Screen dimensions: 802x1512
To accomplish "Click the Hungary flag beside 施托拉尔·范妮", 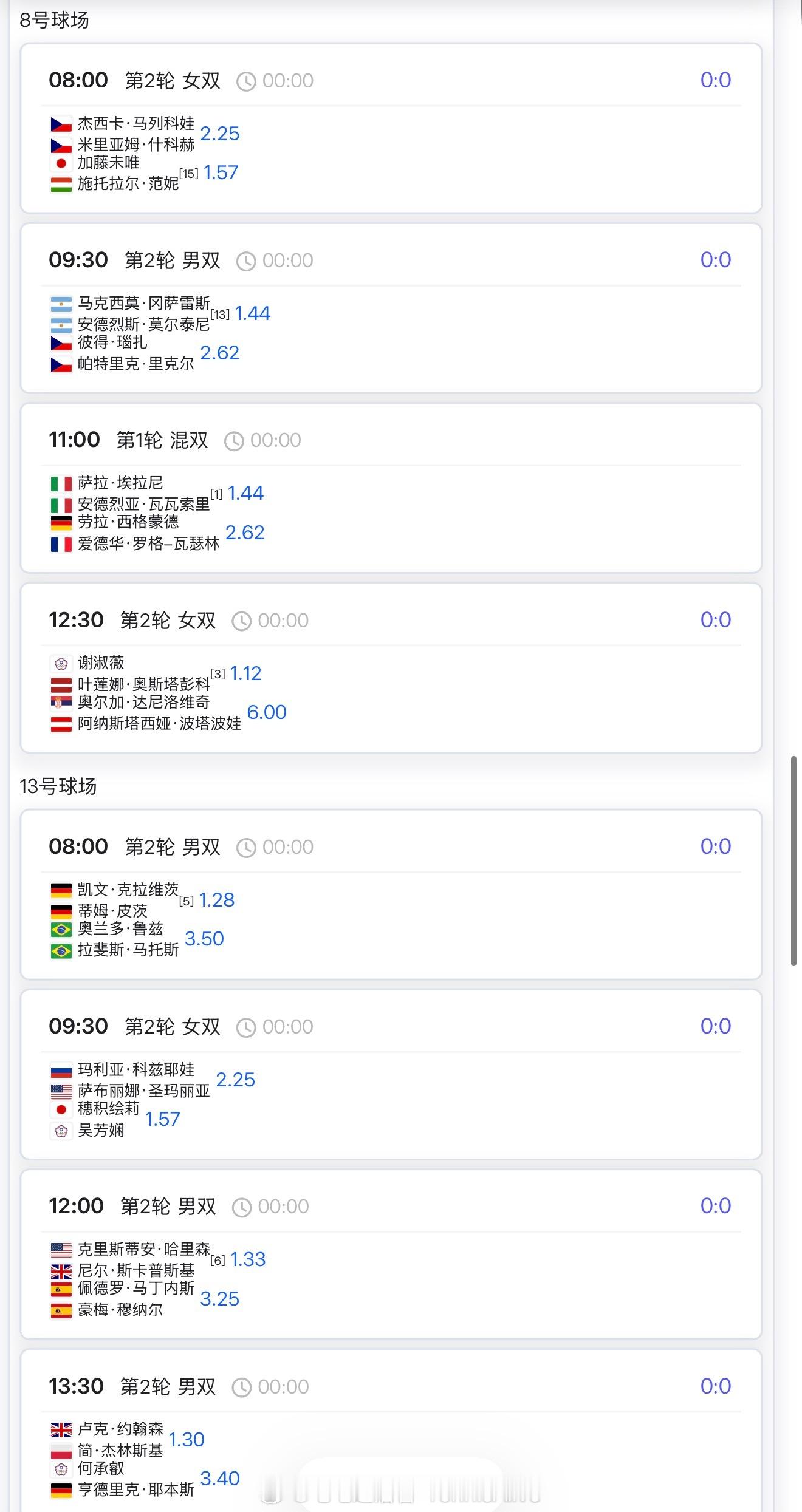I will 61,185.
